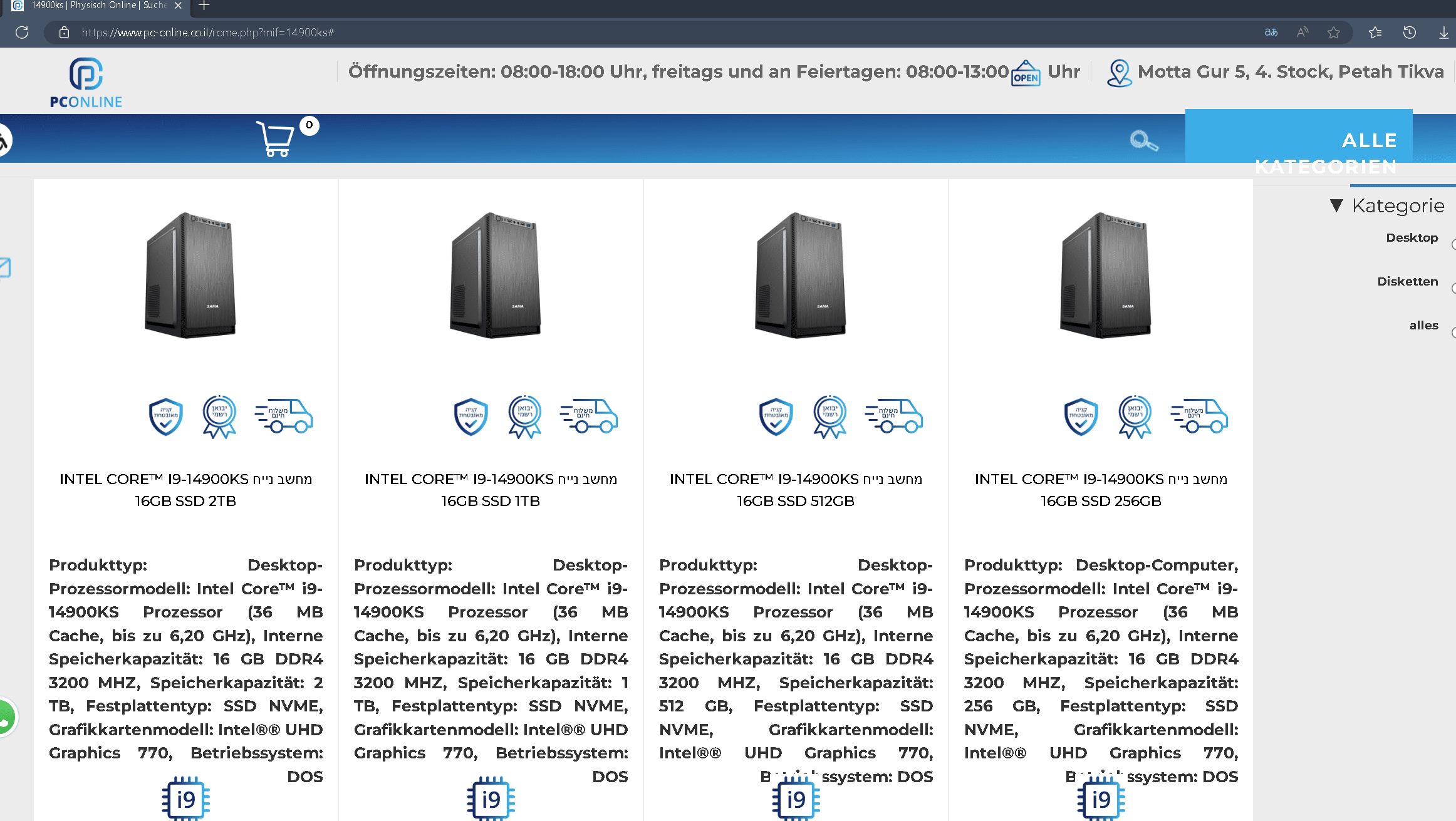Add page to favorites with the star icon

(x=1333, y=33)
